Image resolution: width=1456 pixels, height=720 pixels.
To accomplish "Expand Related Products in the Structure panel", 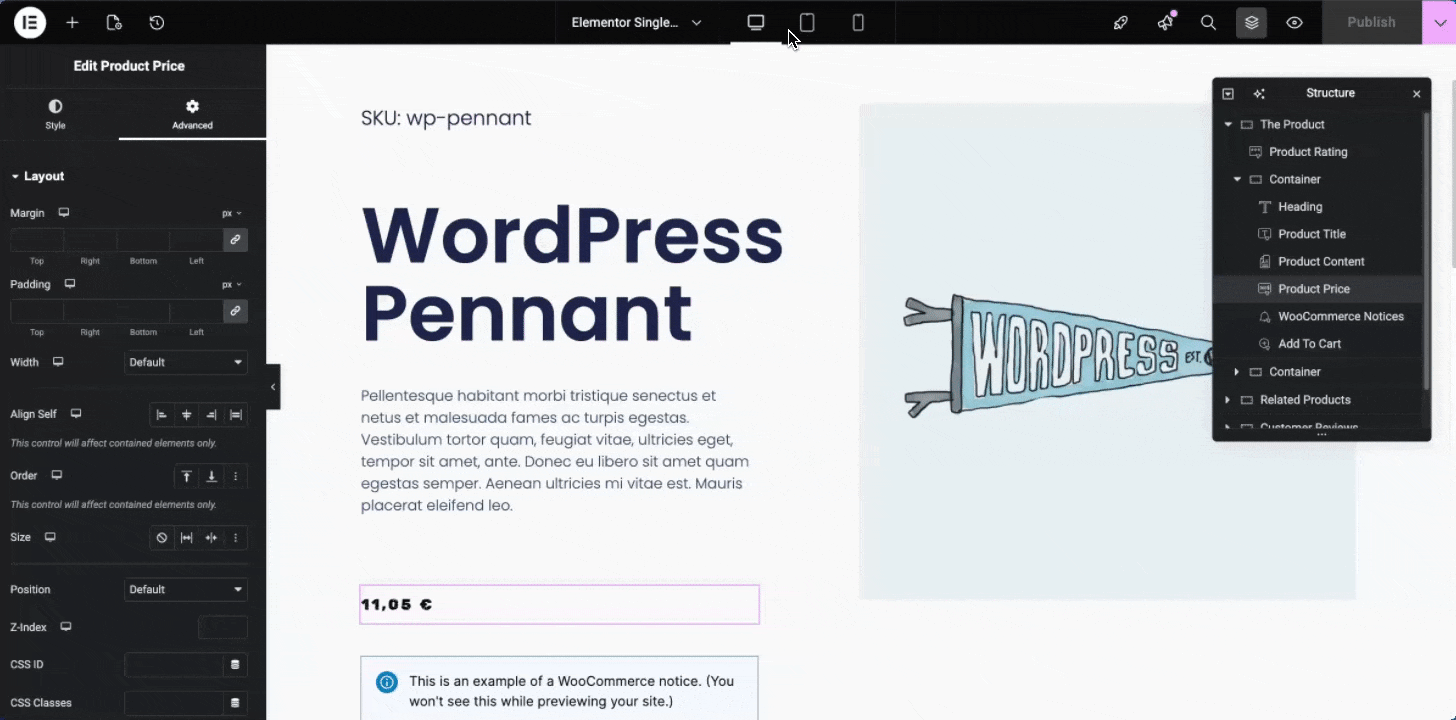I will pos(1227,399).
